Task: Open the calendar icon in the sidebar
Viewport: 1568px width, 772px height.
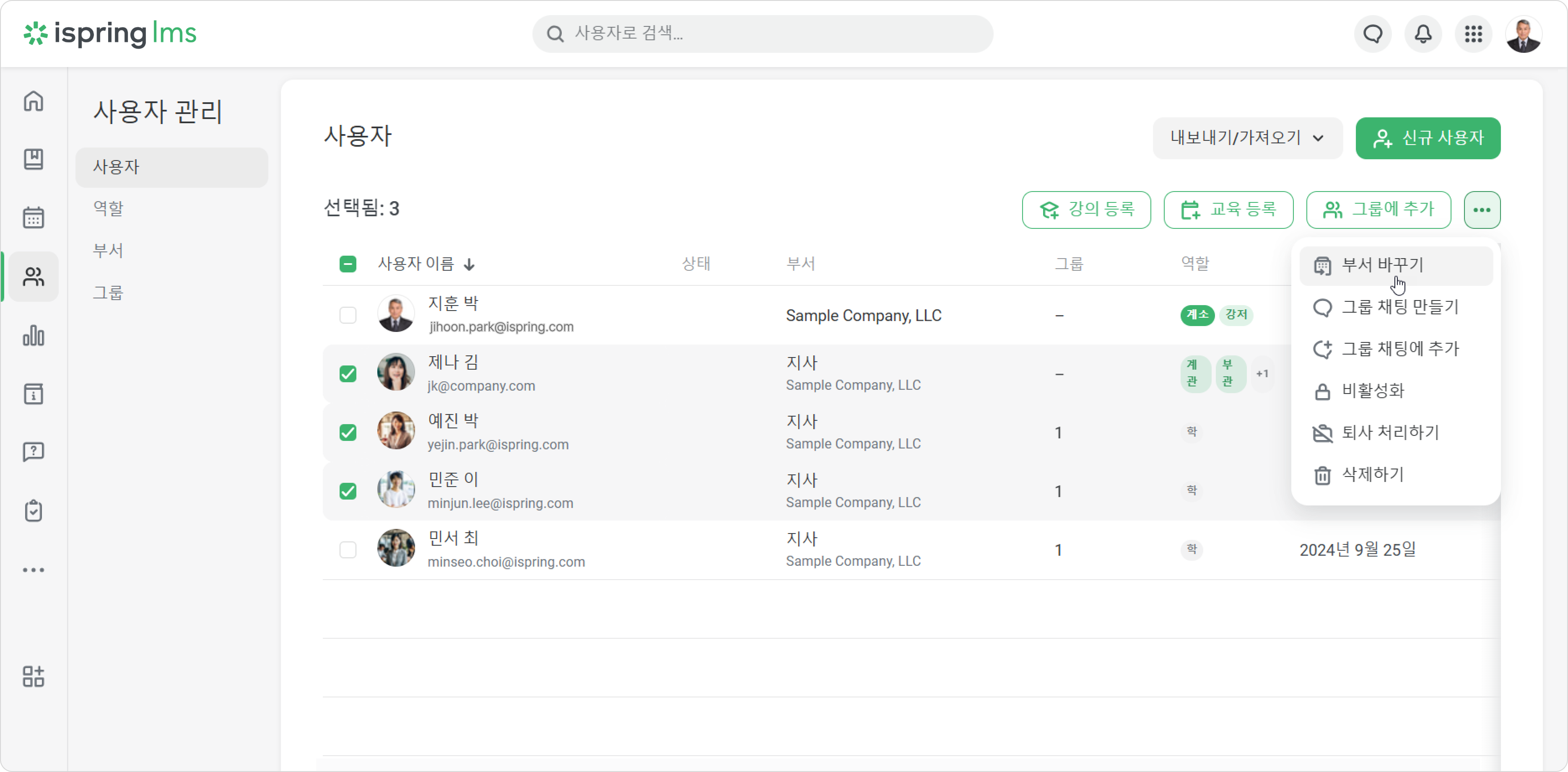Action: [34, 218]
